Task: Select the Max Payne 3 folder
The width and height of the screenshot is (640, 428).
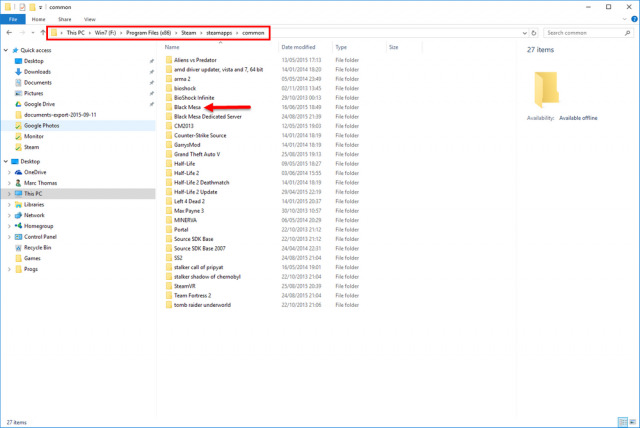Action: click(x=189, y=211)
